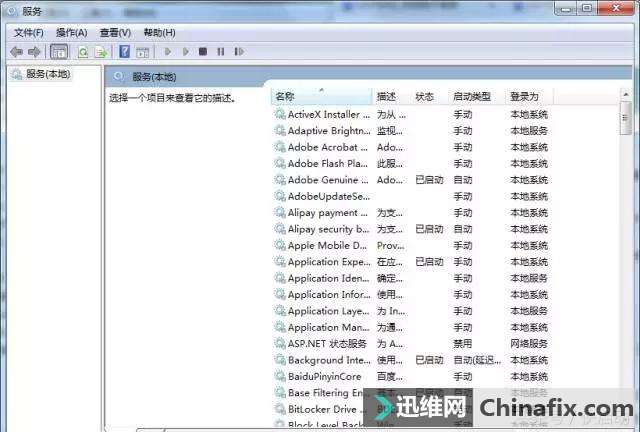The width and height of the screenshot is (640, 432).
Task: Click the second play arrow toolbar icon
Action: point(186,51)
